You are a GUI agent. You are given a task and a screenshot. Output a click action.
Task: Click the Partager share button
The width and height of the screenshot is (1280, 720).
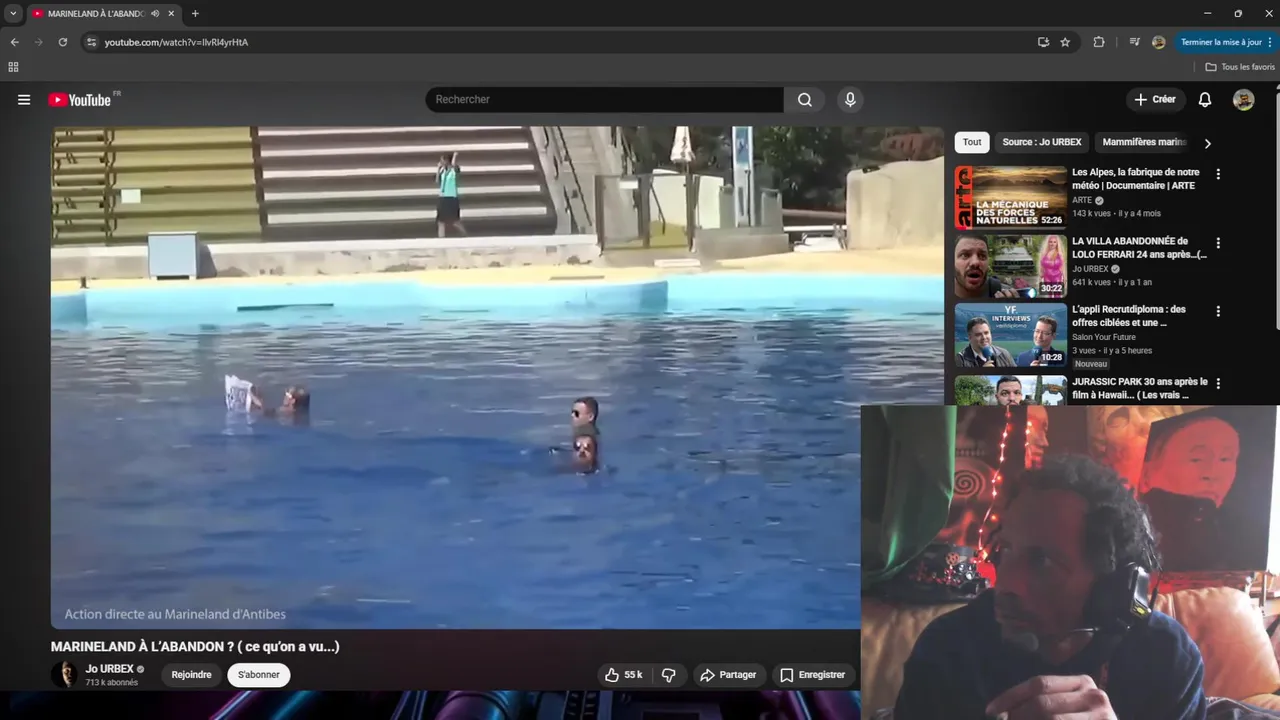tap(728, 675)
